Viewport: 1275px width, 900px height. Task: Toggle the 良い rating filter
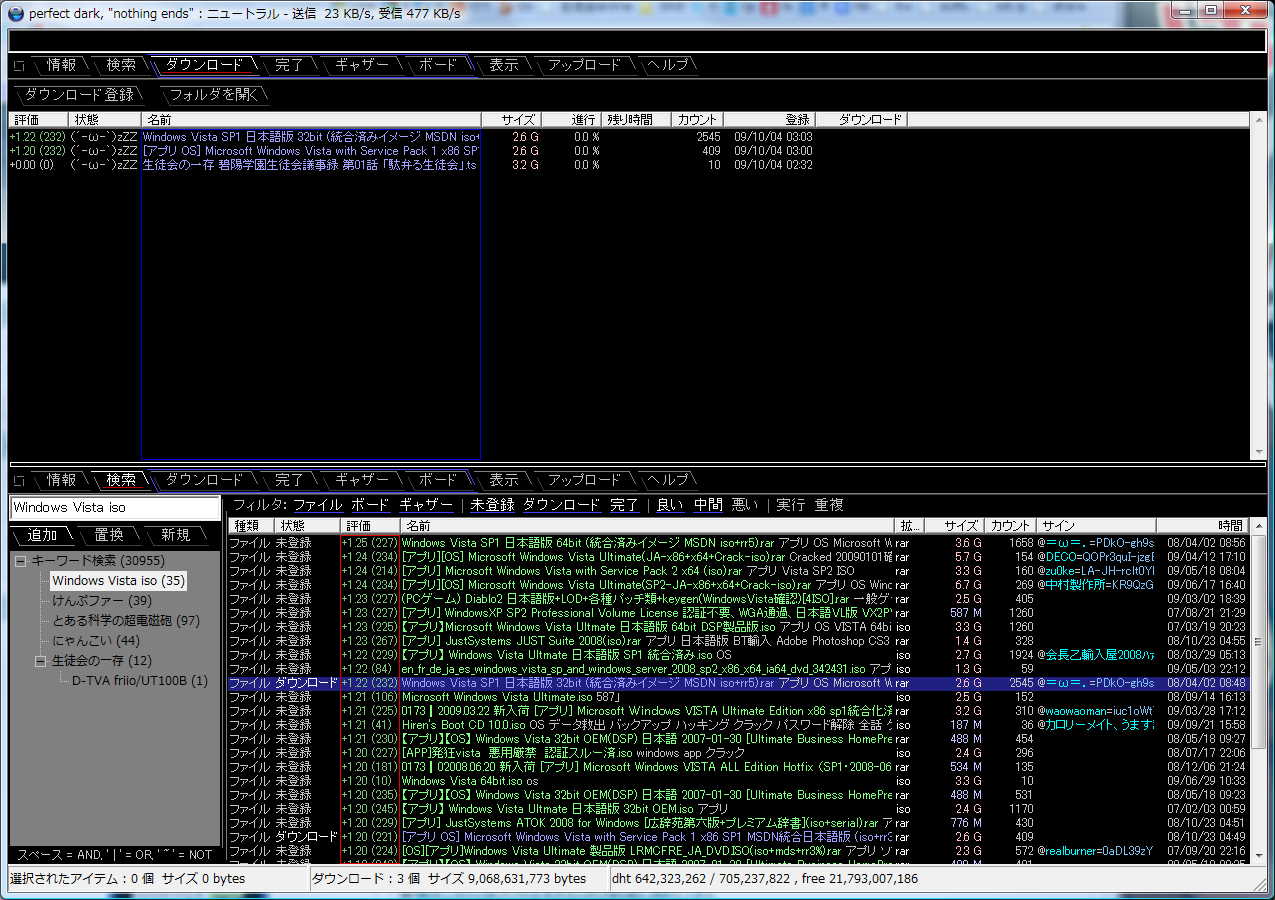(x=671, y=505)
